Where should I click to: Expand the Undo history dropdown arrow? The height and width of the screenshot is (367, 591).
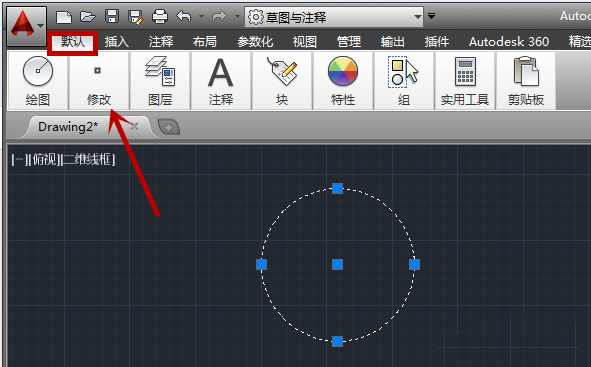click(x=201, y=17)
